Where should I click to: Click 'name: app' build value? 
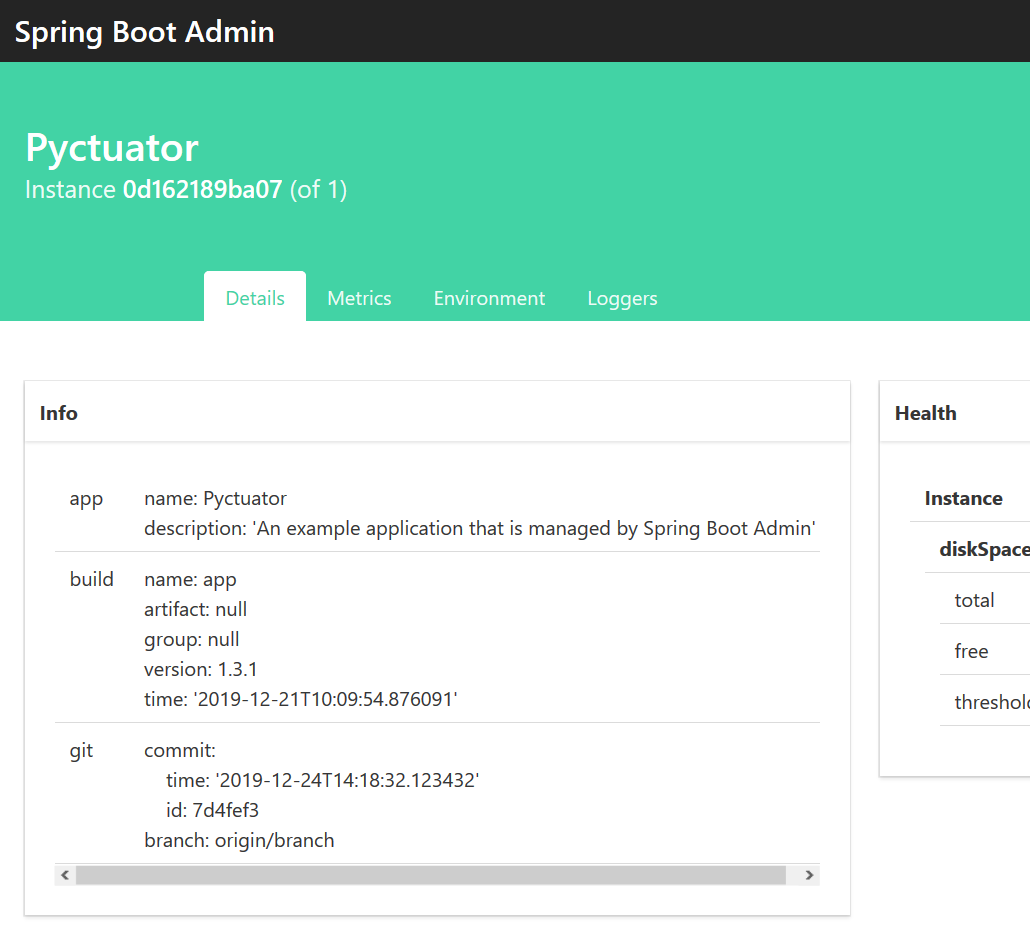click(190, 580)
